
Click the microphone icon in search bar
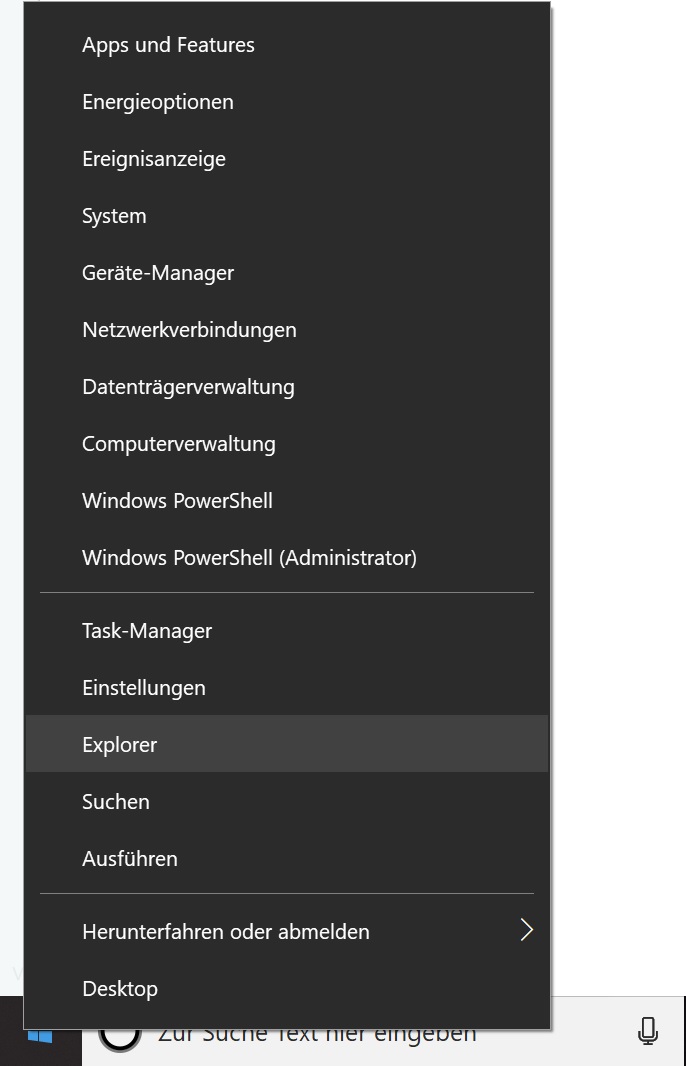648,1033
